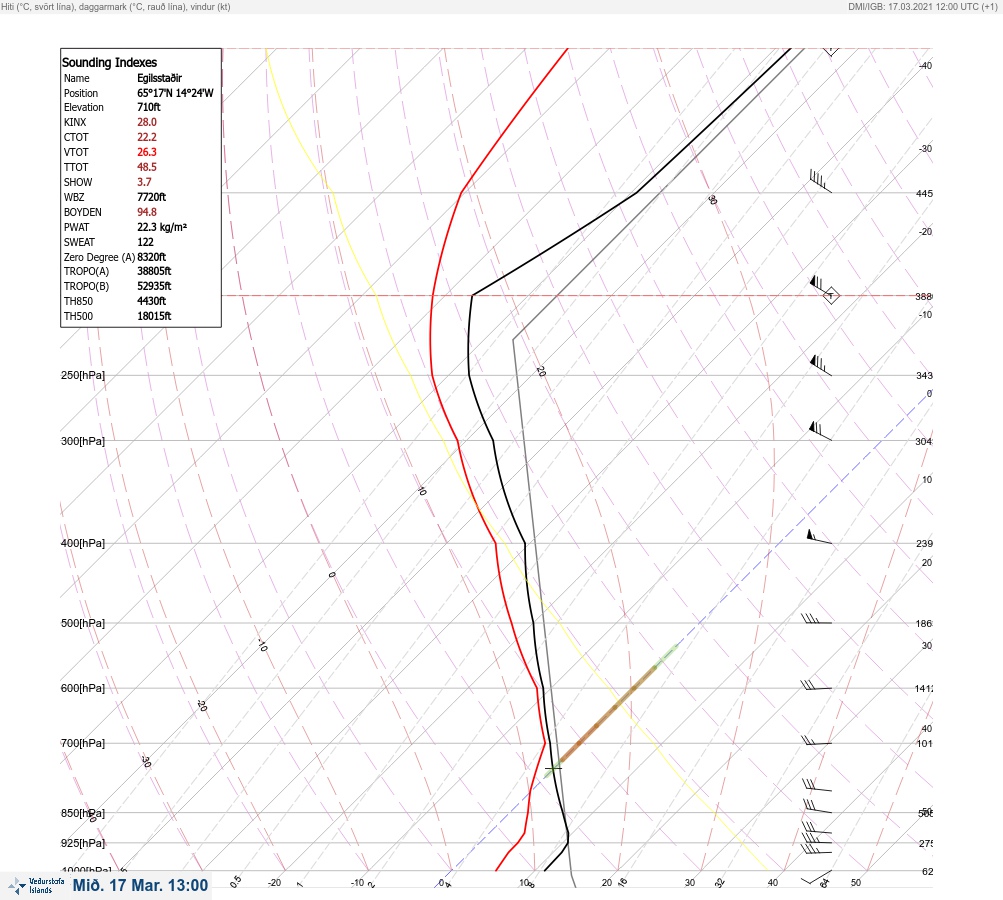Click the '343' height label at the right edge
This screenshot has width=1003, height=900.
[924, 375]
